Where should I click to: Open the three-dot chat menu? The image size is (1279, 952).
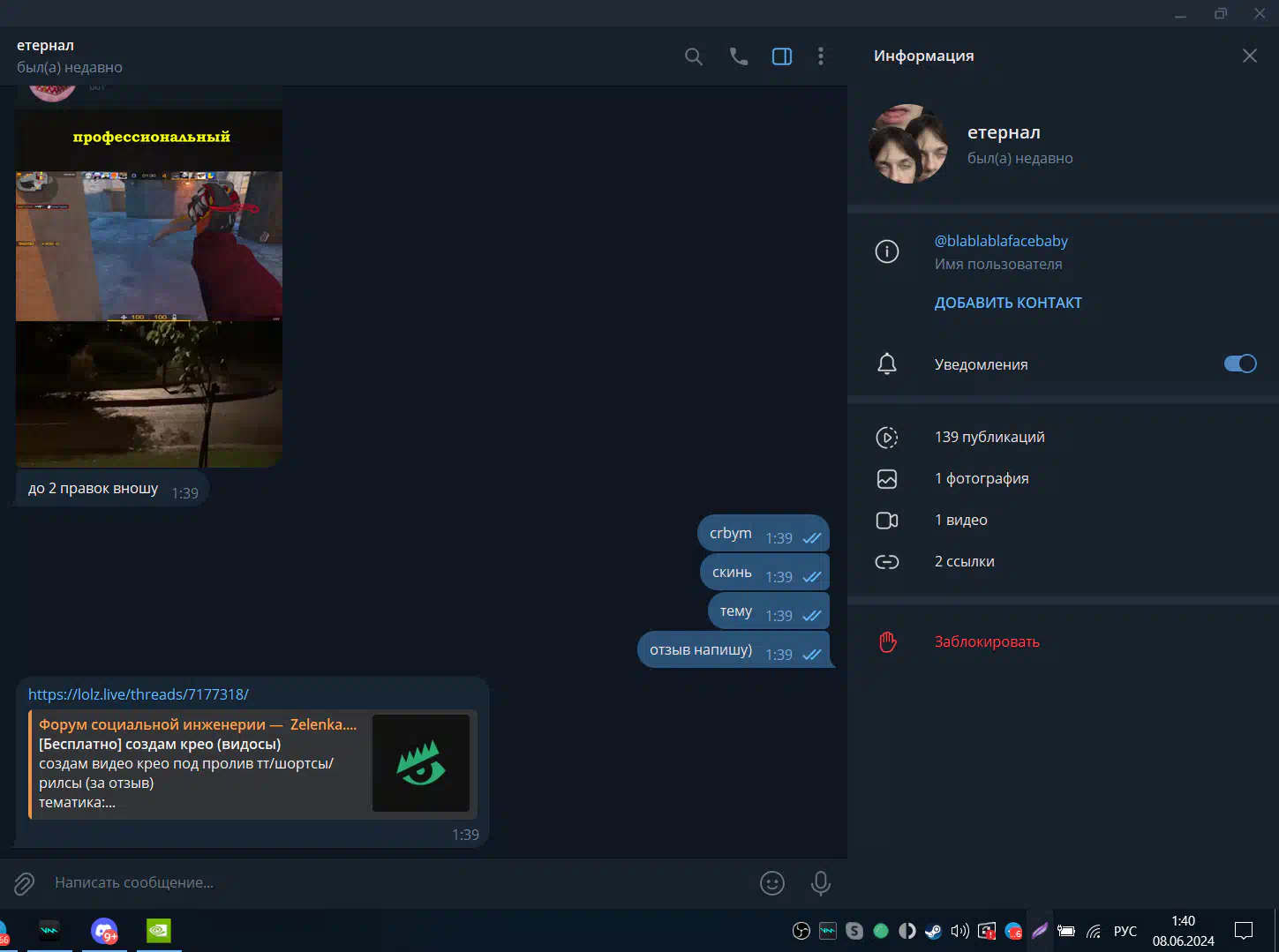pyautogui.click(x=821, y=56)
